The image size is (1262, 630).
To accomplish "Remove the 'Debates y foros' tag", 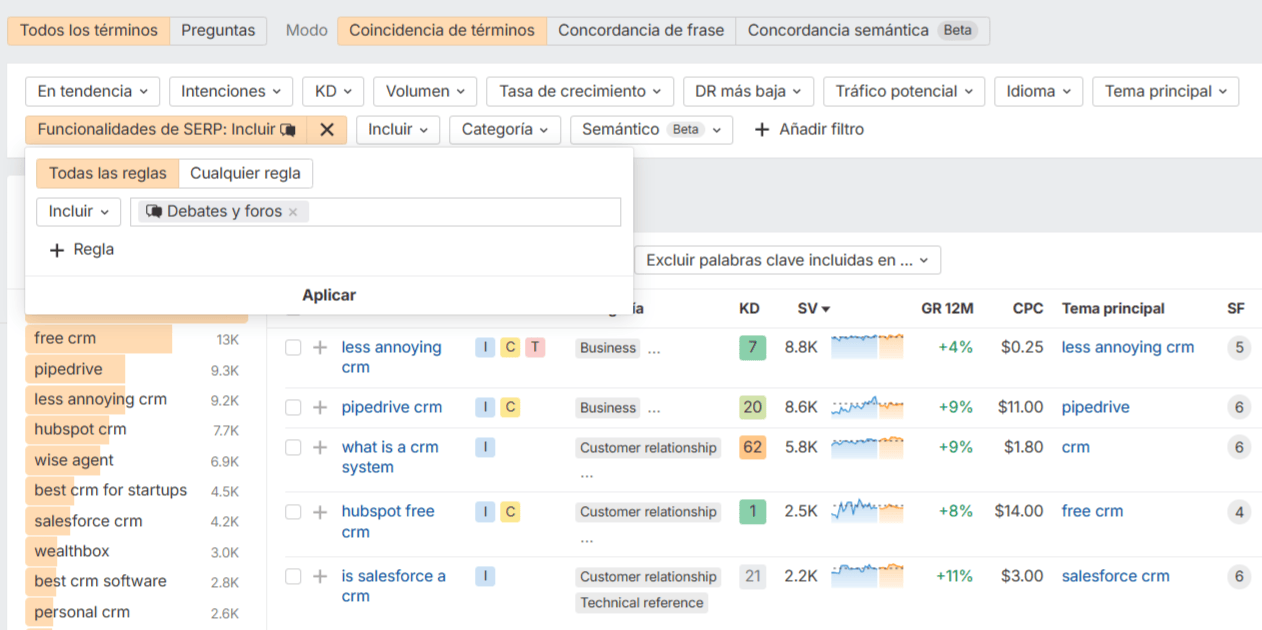I will click(293, 212).
